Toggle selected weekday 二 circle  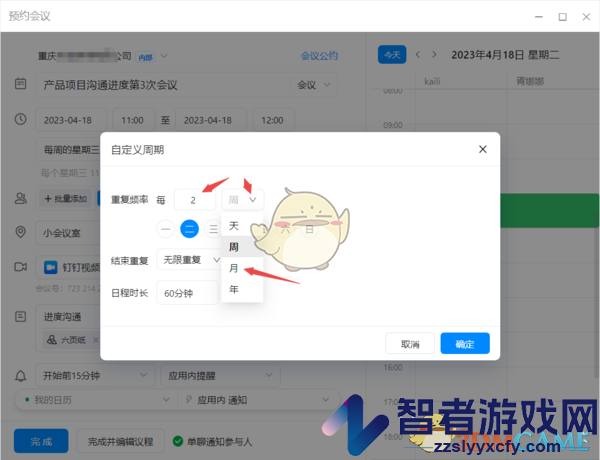[189, 229]
